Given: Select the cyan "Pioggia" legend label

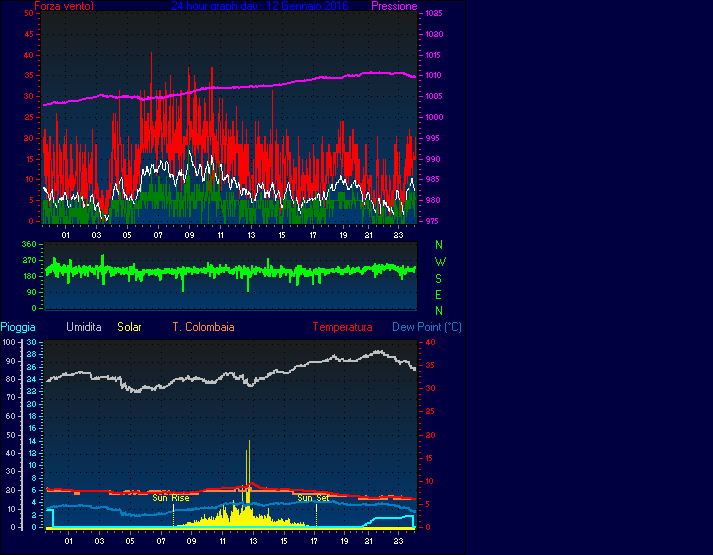Looking at the screenshot, I should pyautogui.click(x=18, y=327).
